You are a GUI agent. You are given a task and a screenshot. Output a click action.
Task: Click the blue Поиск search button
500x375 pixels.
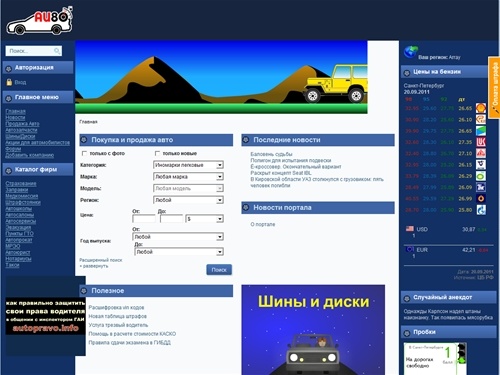[x=219, y=270]
